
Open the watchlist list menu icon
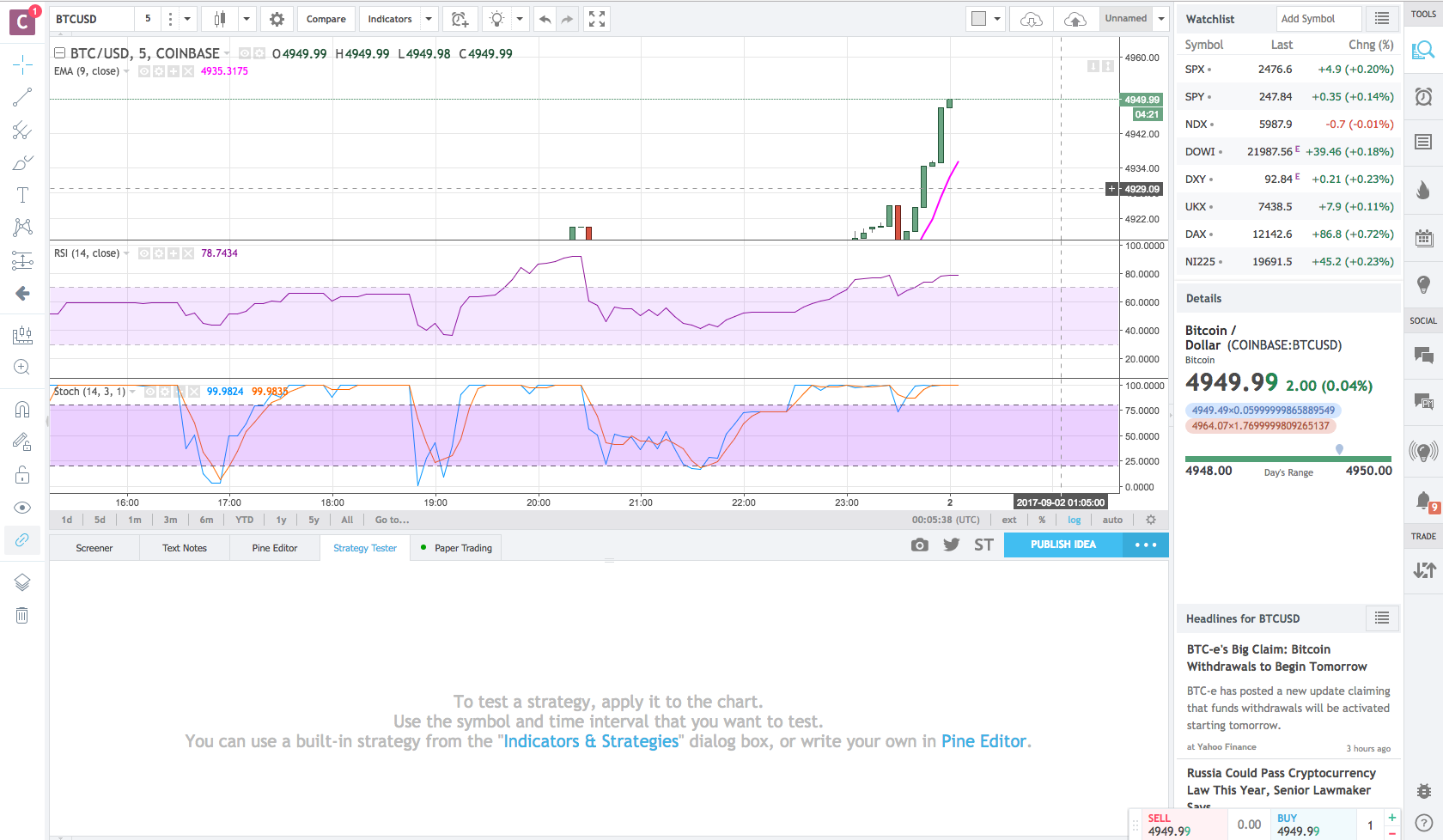point(1382,19)
